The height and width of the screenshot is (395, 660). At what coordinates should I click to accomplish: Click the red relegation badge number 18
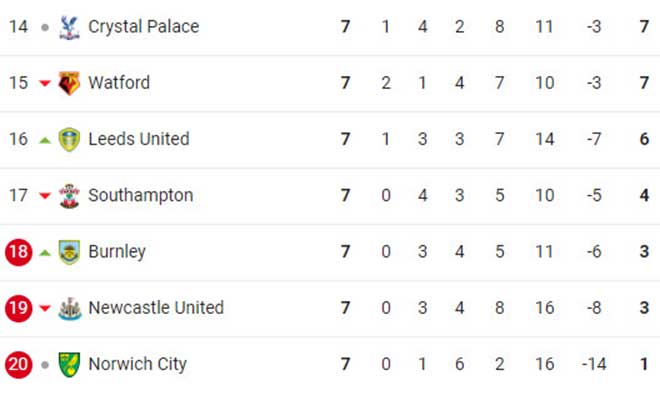tap(19, 252)
